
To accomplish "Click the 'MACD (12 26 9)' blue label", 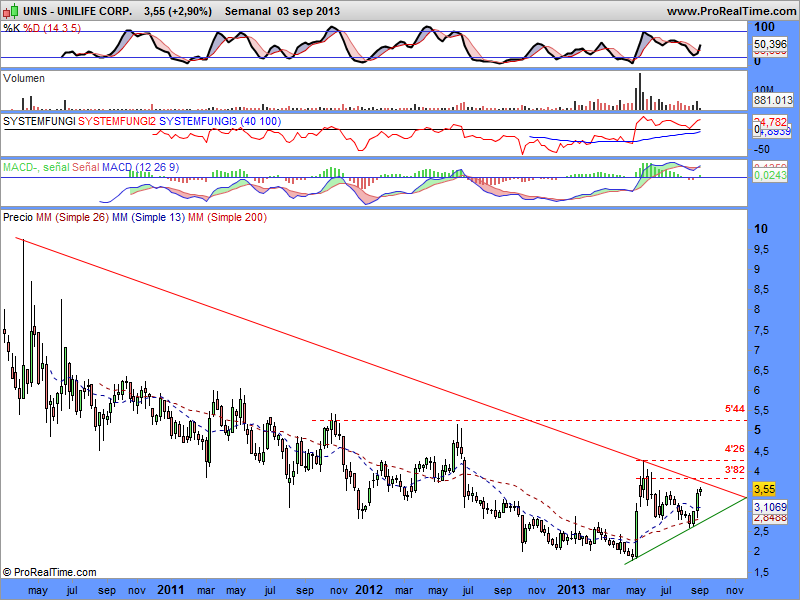I will tap(140, 167).
